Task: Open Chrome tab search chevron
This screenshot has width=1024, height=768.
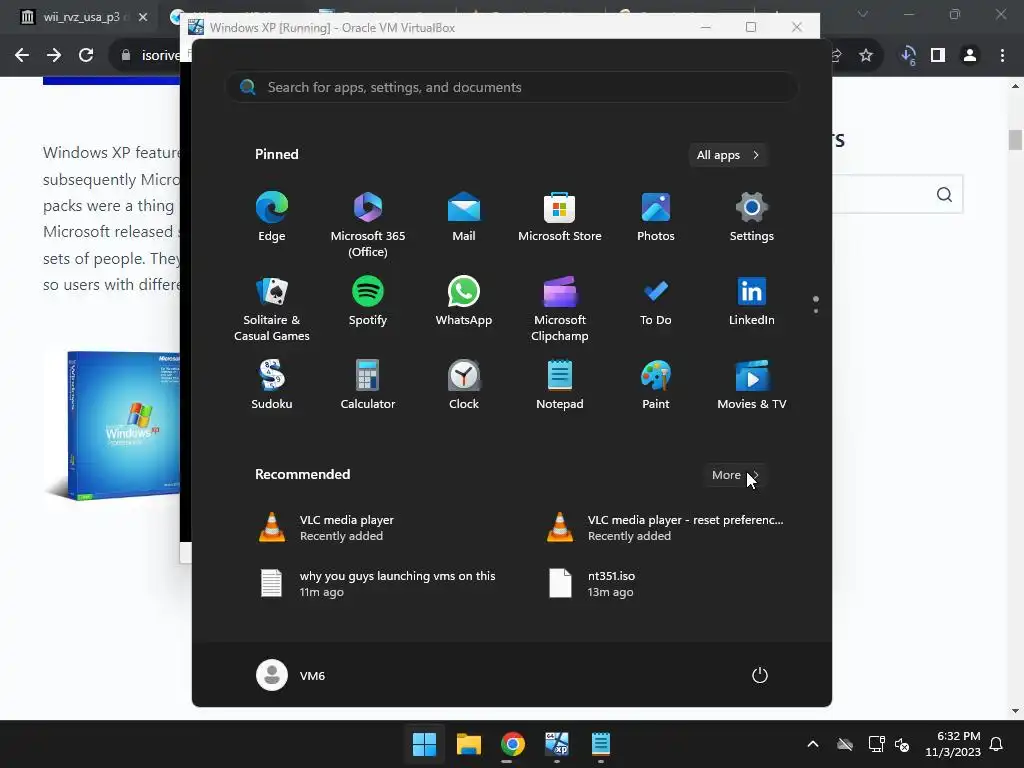Action: [x=863, y=14]
